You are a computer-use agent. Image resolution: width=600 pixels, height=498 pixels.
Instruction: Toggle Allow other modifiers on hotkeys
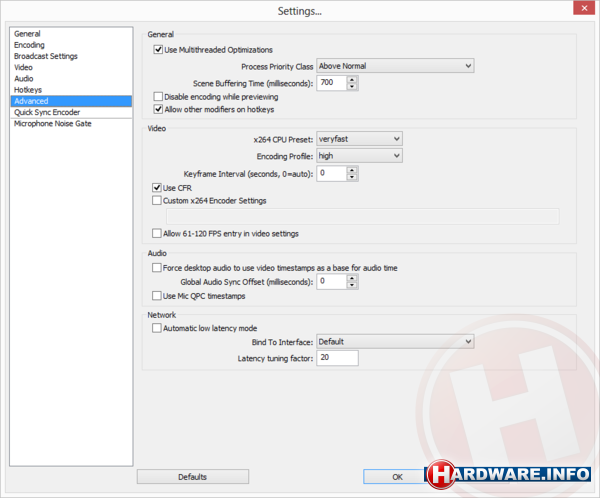click(158, 109)
